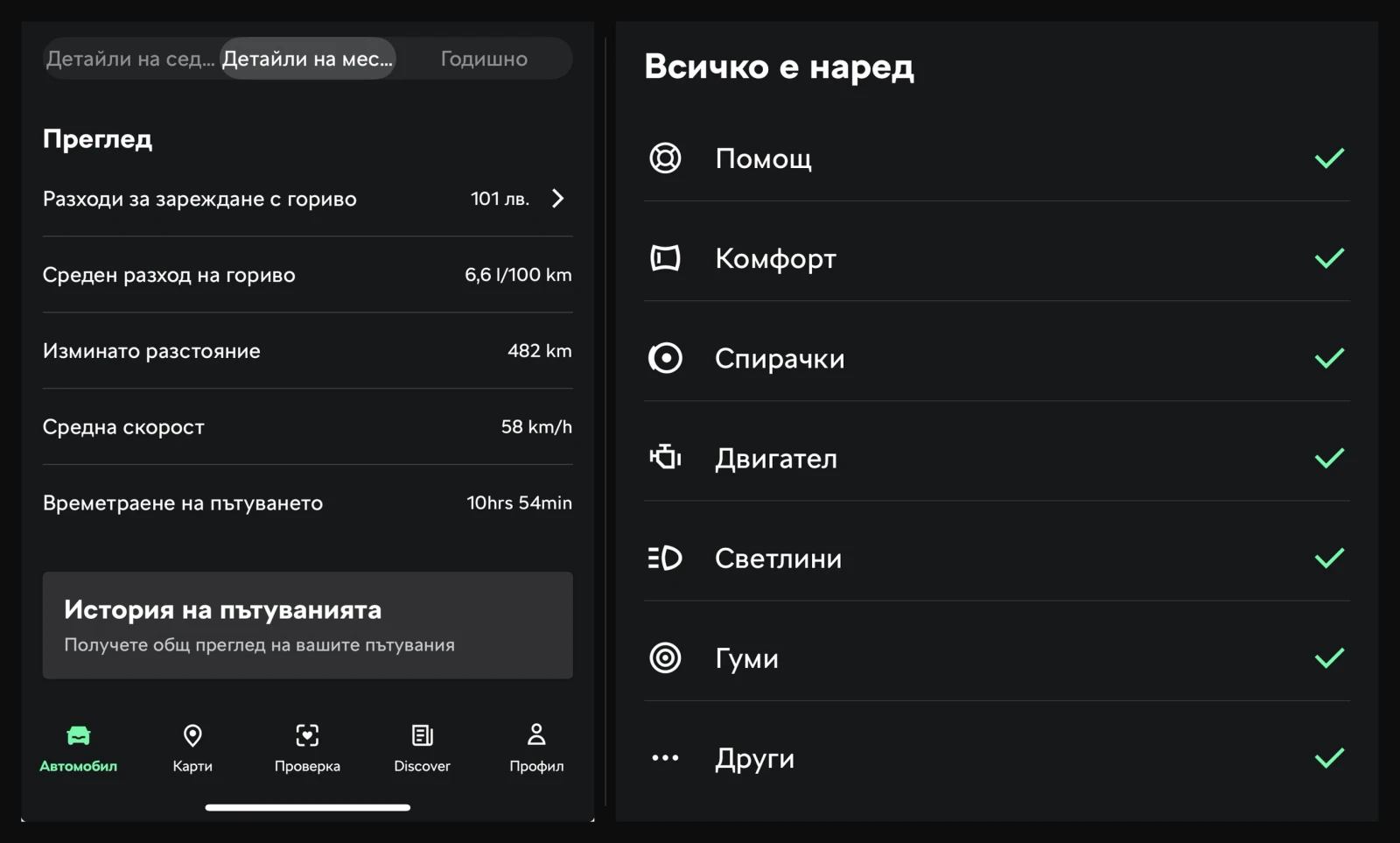Open the Автомобил tab in bottom navigation

(78, 748)
